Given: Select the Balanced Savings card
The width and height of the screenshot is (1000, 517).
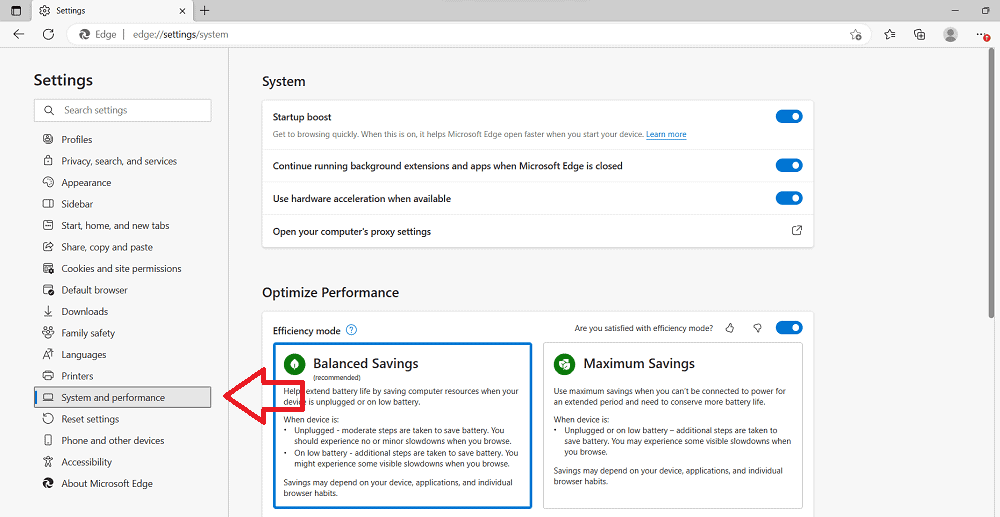Looking at the screenshot, I should 402,425.
